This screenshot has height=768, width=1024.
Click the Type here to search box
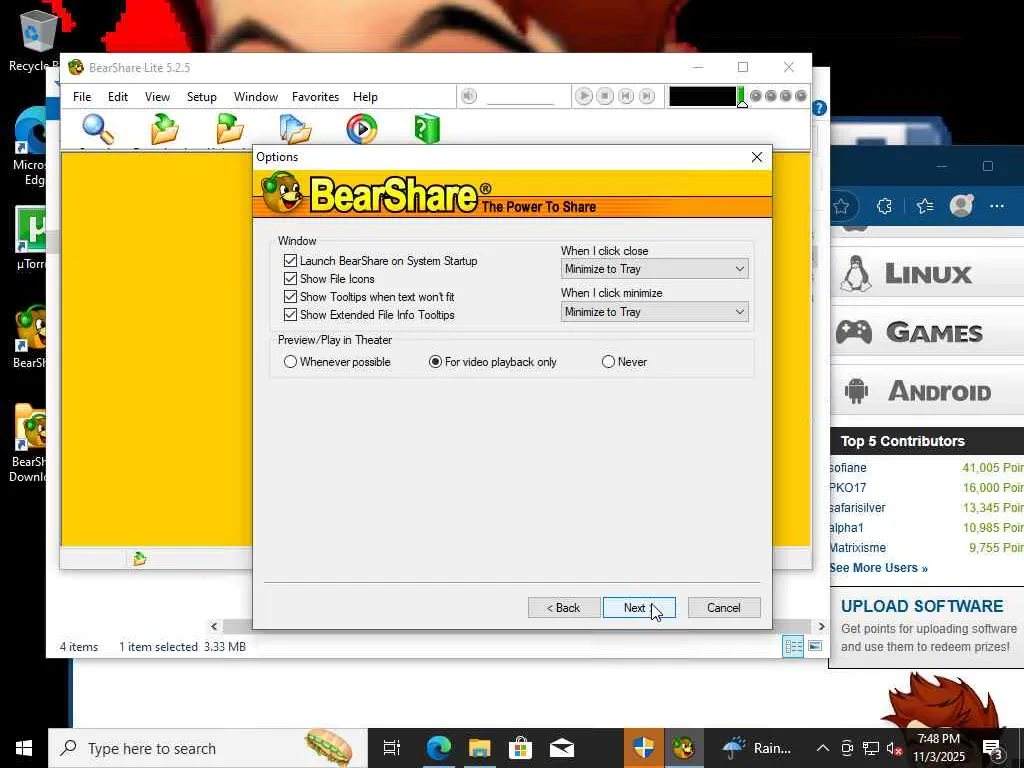[x=208, y=748]
